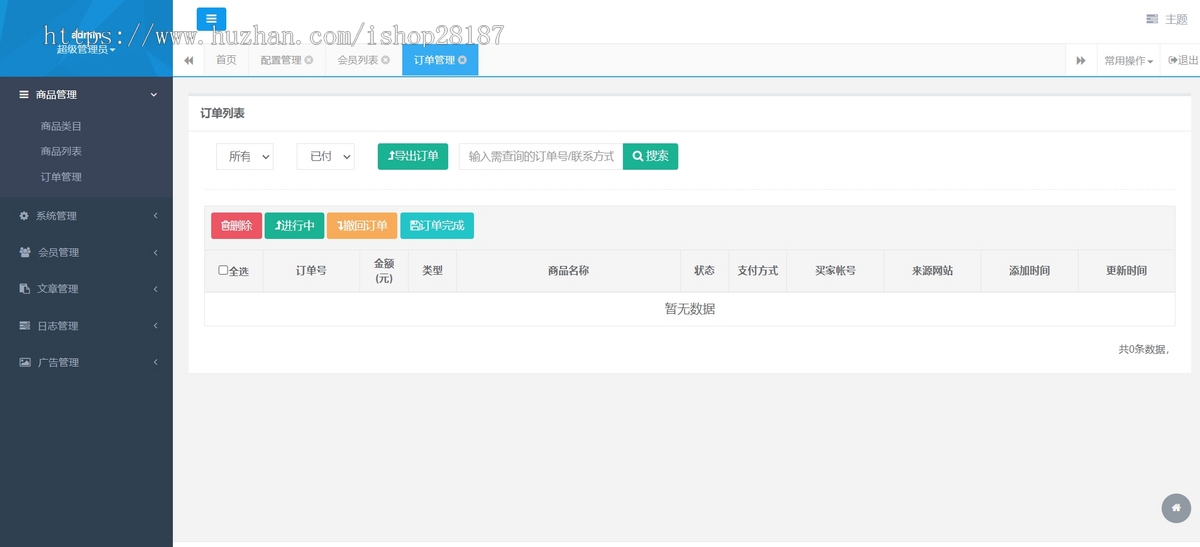Screen dimensions: 1200x547
Task: Click the green 进行中 button
Action: tap(294, 226)
